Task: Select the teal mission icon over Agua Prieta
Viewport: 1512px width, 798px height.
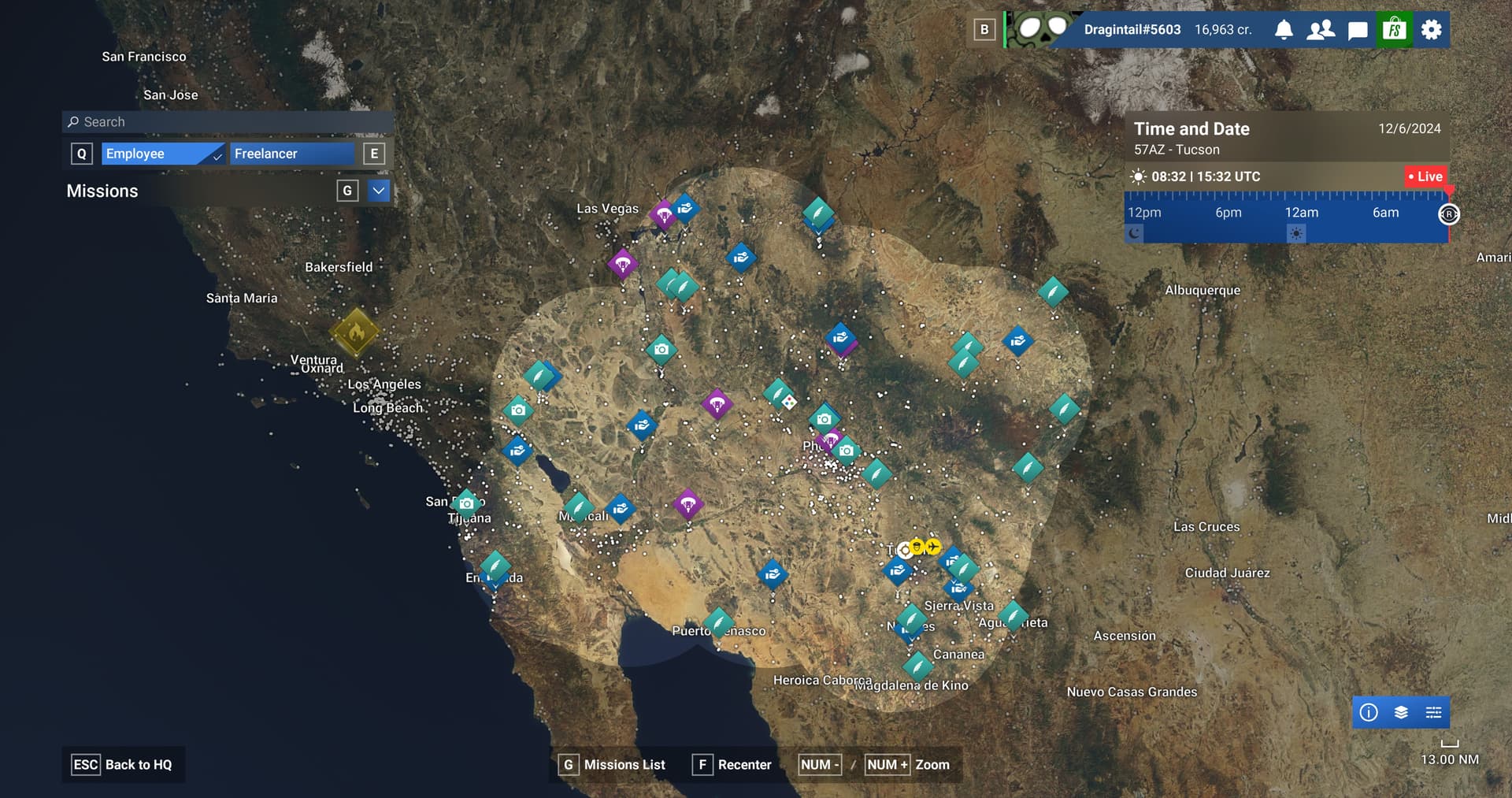Action: [x=1013, y=615]
